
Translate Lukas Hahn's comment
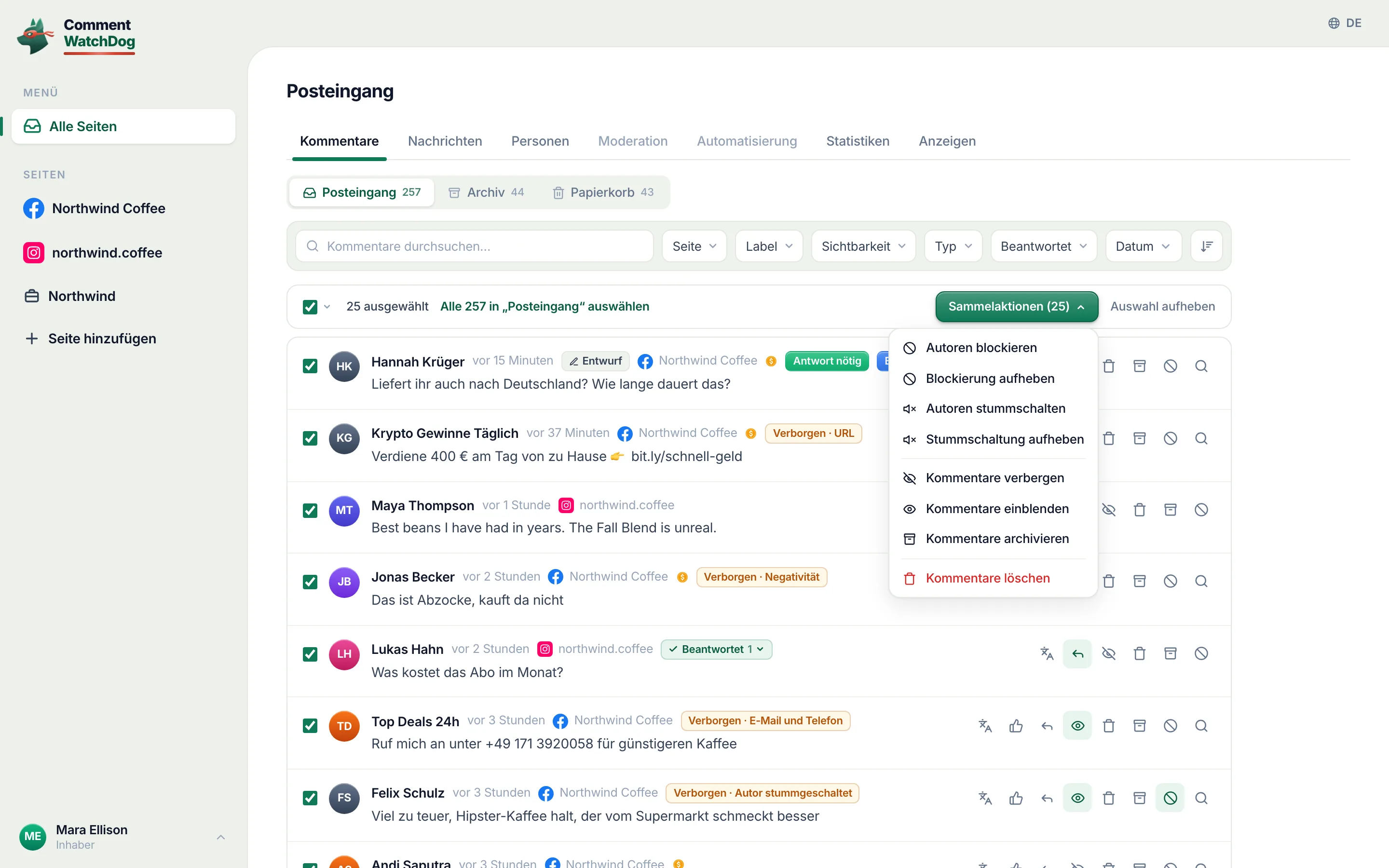point(1047,653)
